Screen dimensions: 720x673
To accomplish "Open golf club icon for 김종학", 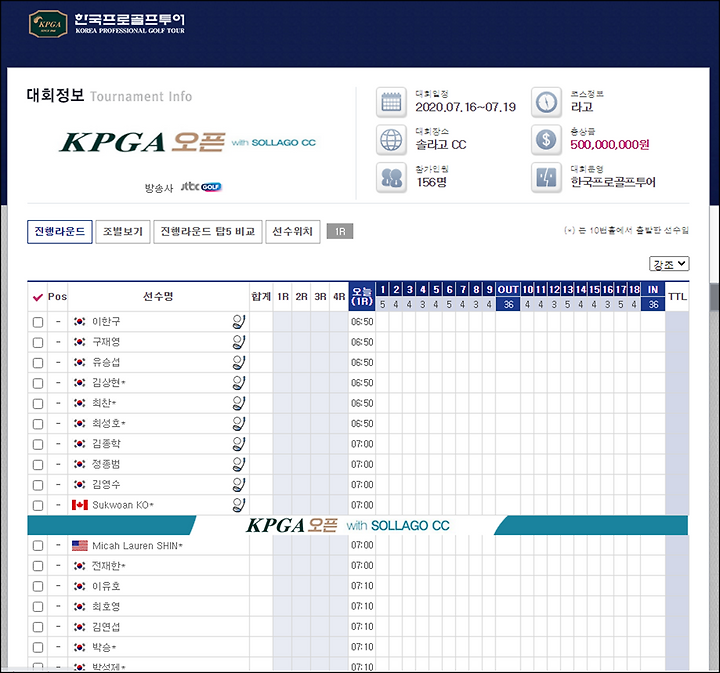I will [239, 444].
